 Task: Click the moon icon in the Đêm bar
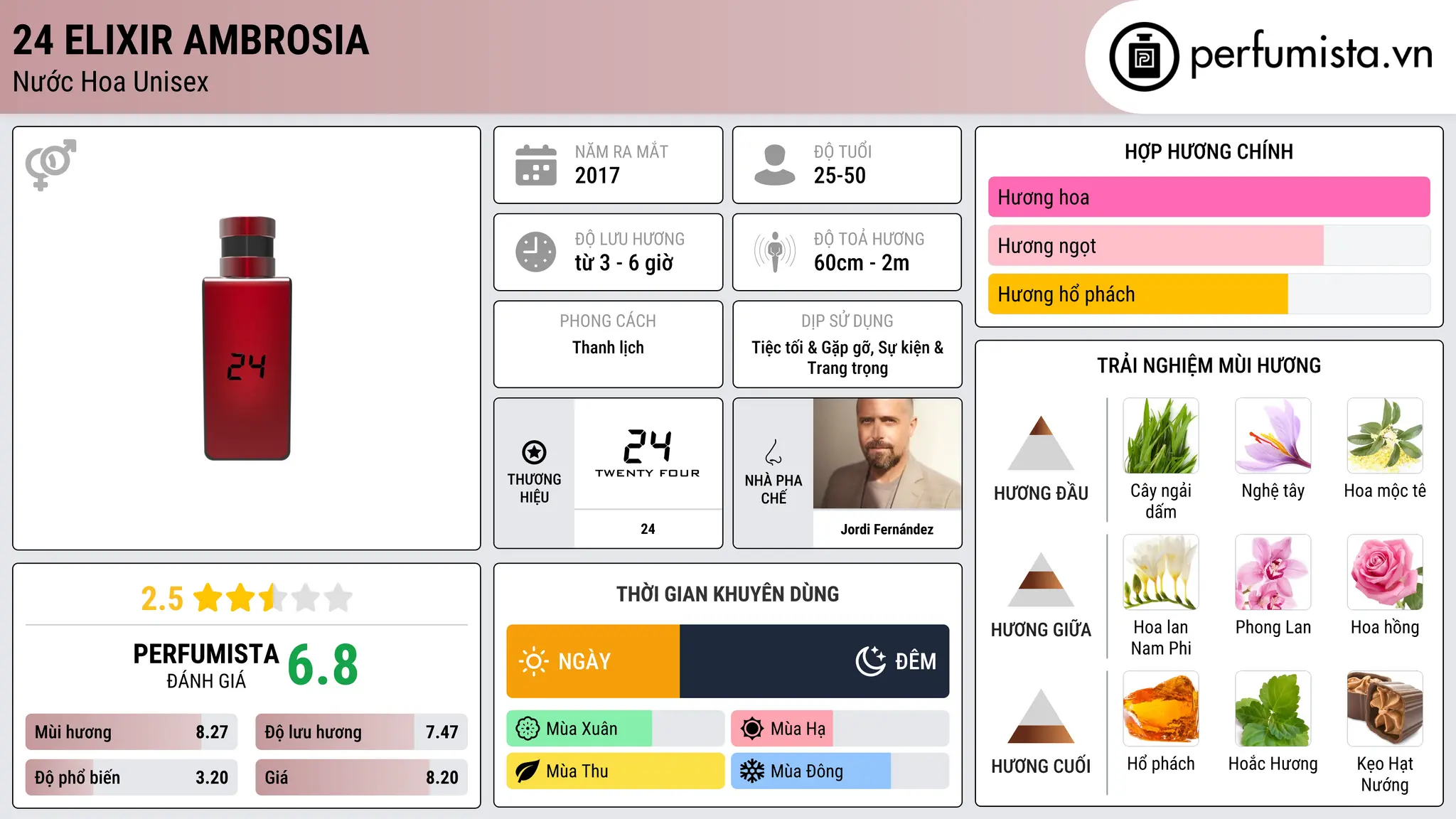(870, 661)
